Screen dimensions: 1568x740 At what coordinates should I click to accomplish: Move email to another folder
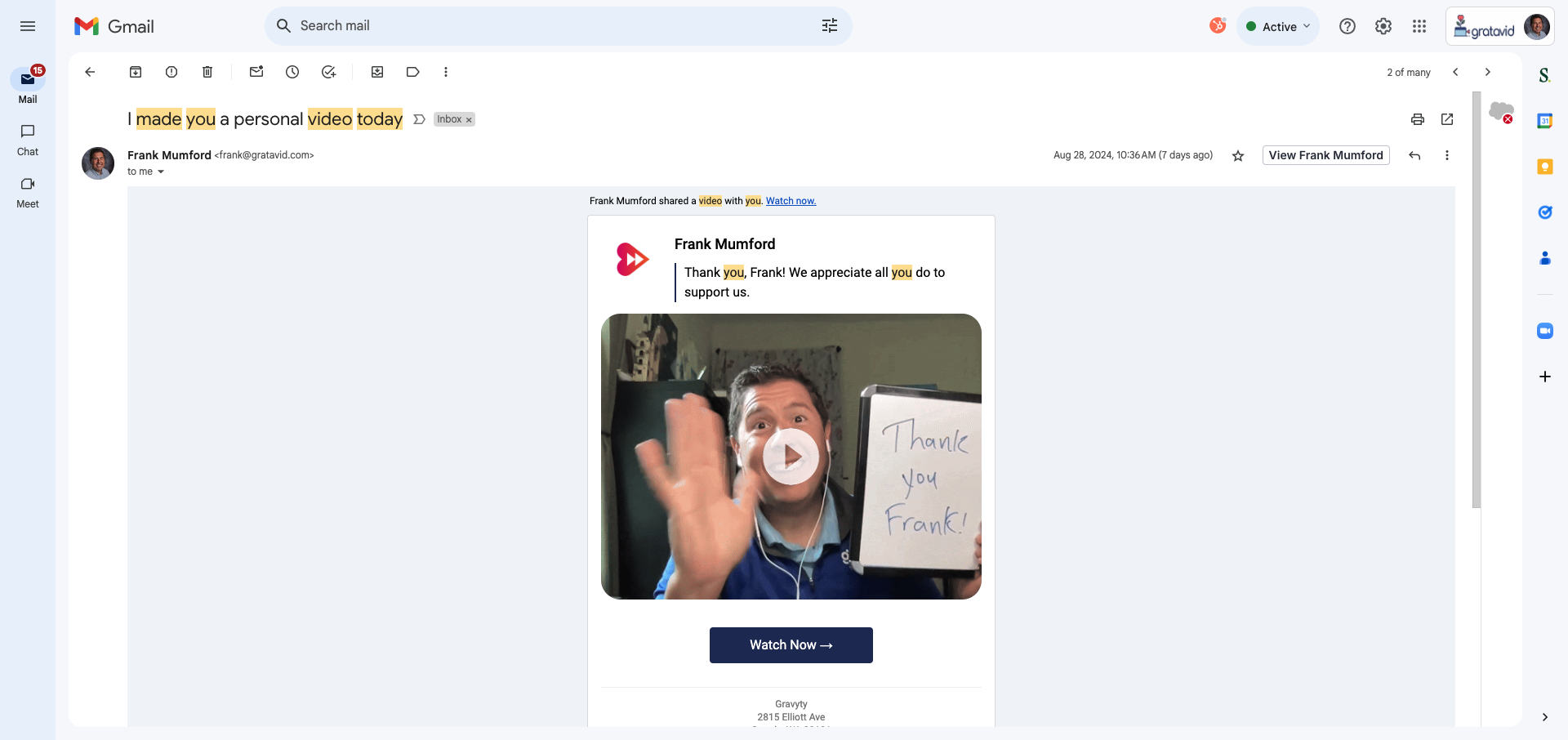[x=377, y=72]
